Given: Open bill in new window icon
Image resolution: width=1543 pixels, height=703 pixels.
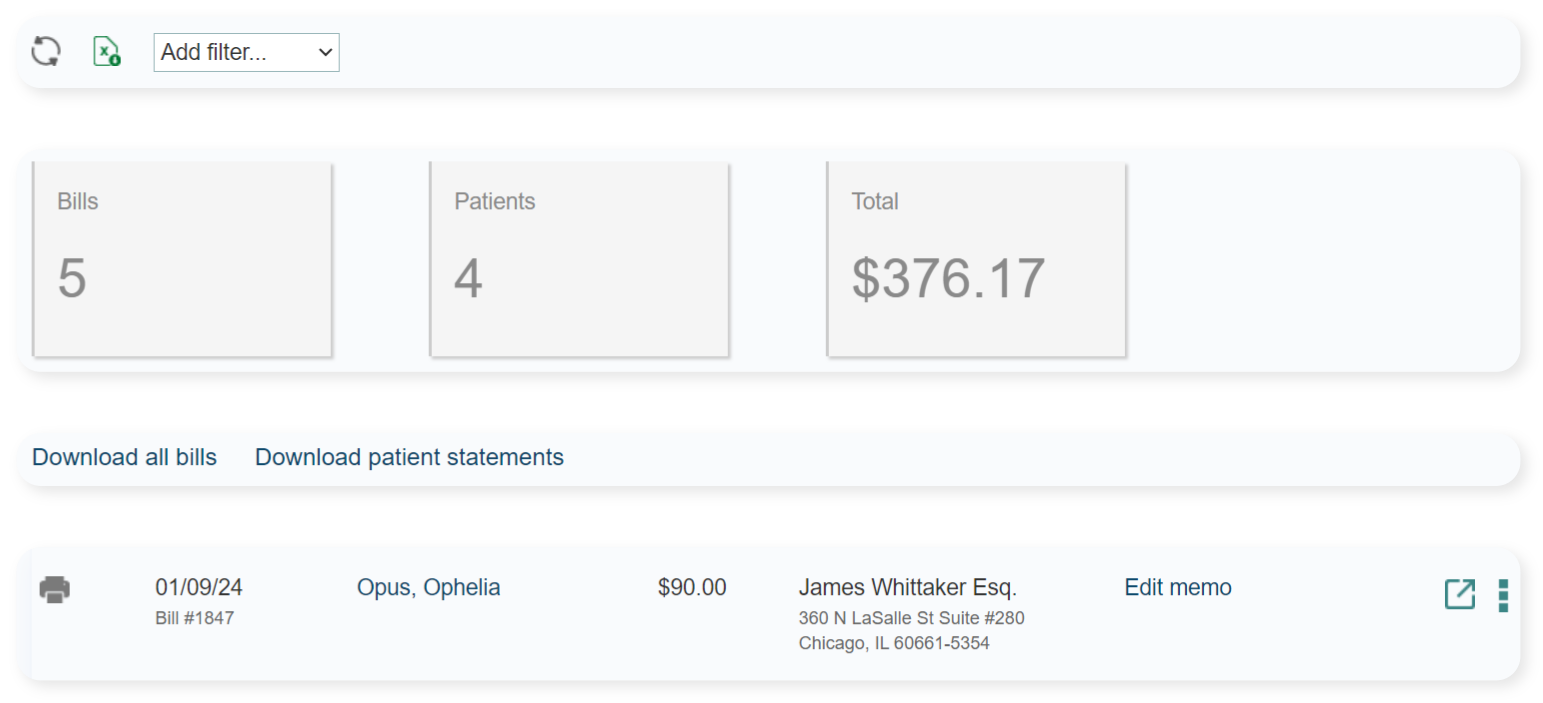Looking at the screenshot, I should pos(1459,595).
